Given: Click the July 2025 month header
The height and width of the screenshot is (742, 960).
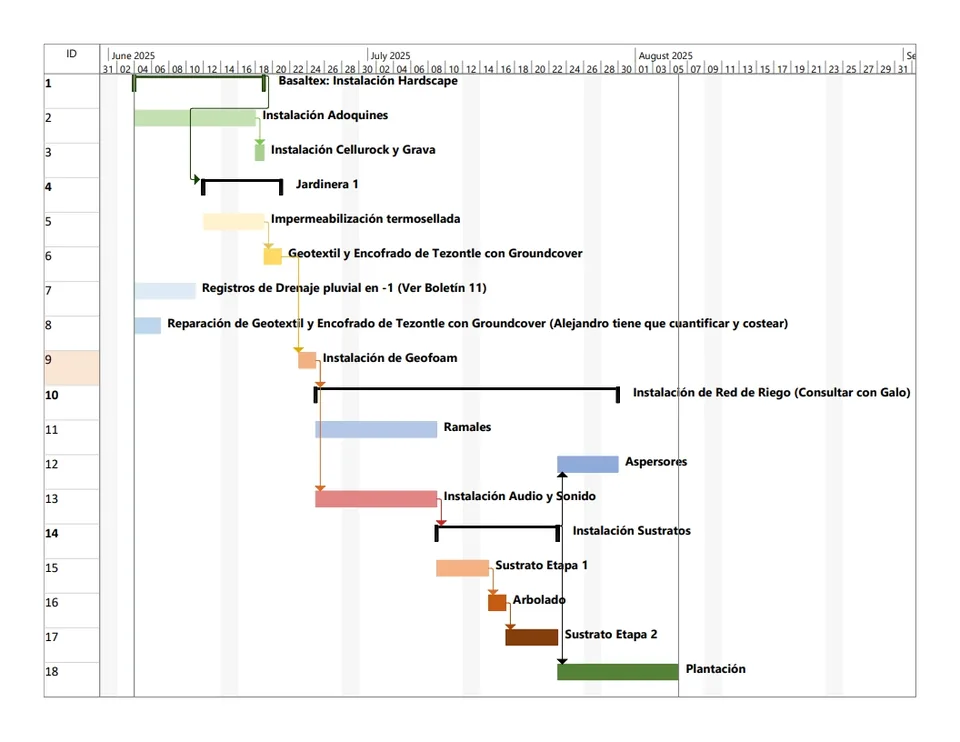Looking at the screenshot, I should pyautogui.click(x=389, y=55).
